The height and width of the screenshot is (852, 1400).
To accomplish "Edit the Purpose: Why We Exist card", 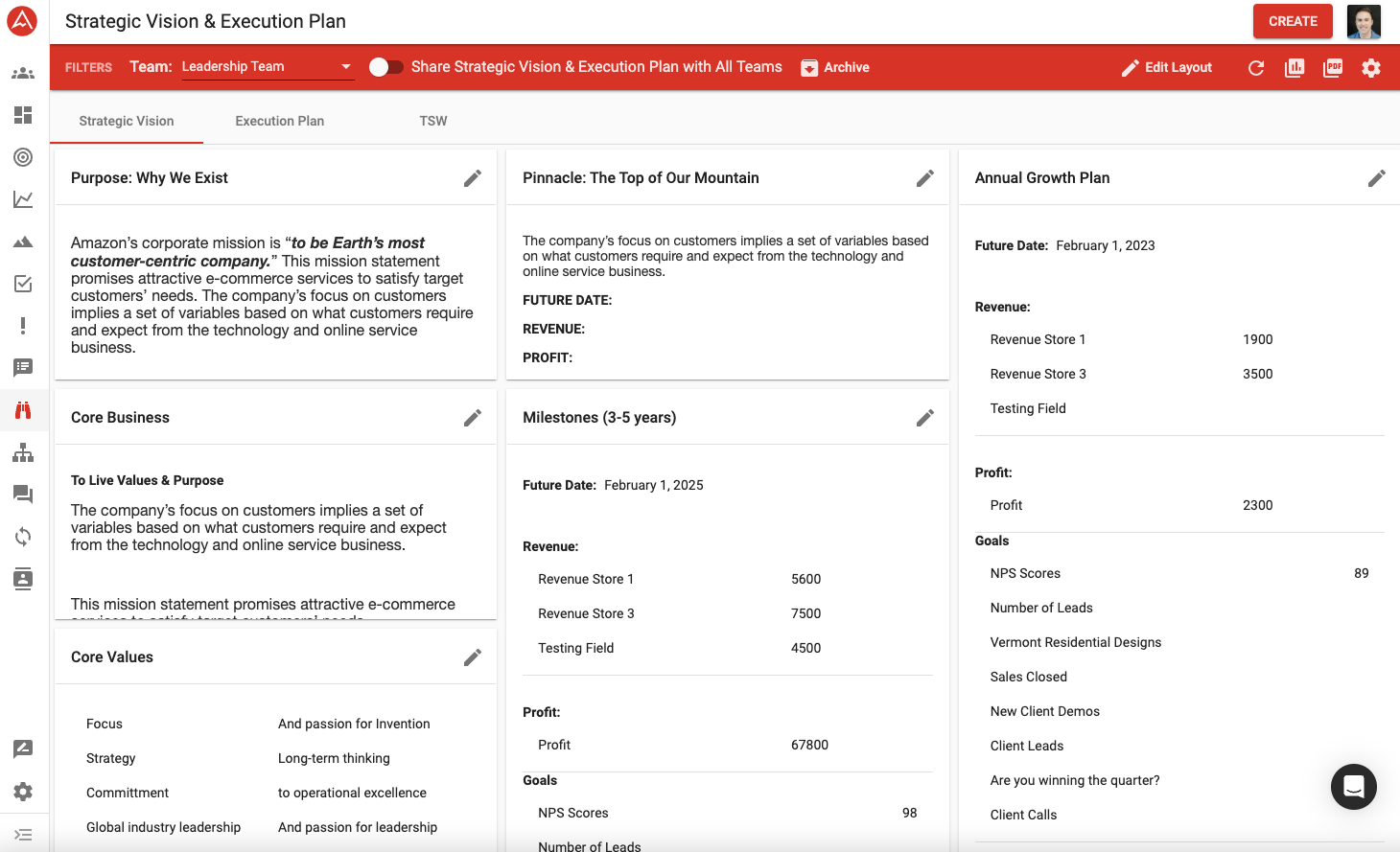I will point(473,178).
